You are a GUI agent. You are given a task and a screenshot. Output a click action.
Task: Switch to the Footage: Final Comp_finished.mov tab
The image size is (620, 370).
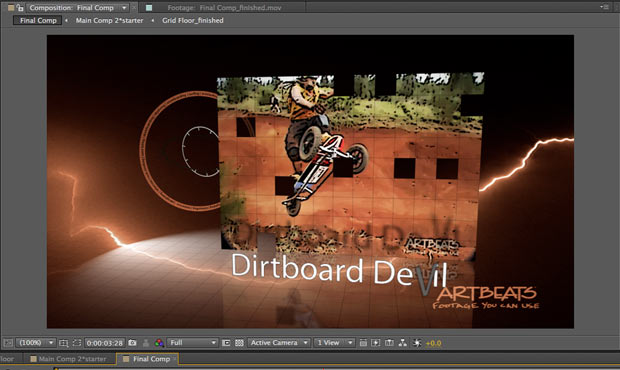click(224, 8)
